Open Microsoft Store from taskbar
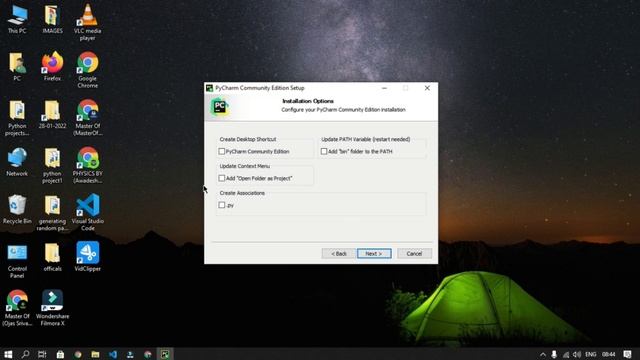This screenshot has height=360, width=640. 60,354
